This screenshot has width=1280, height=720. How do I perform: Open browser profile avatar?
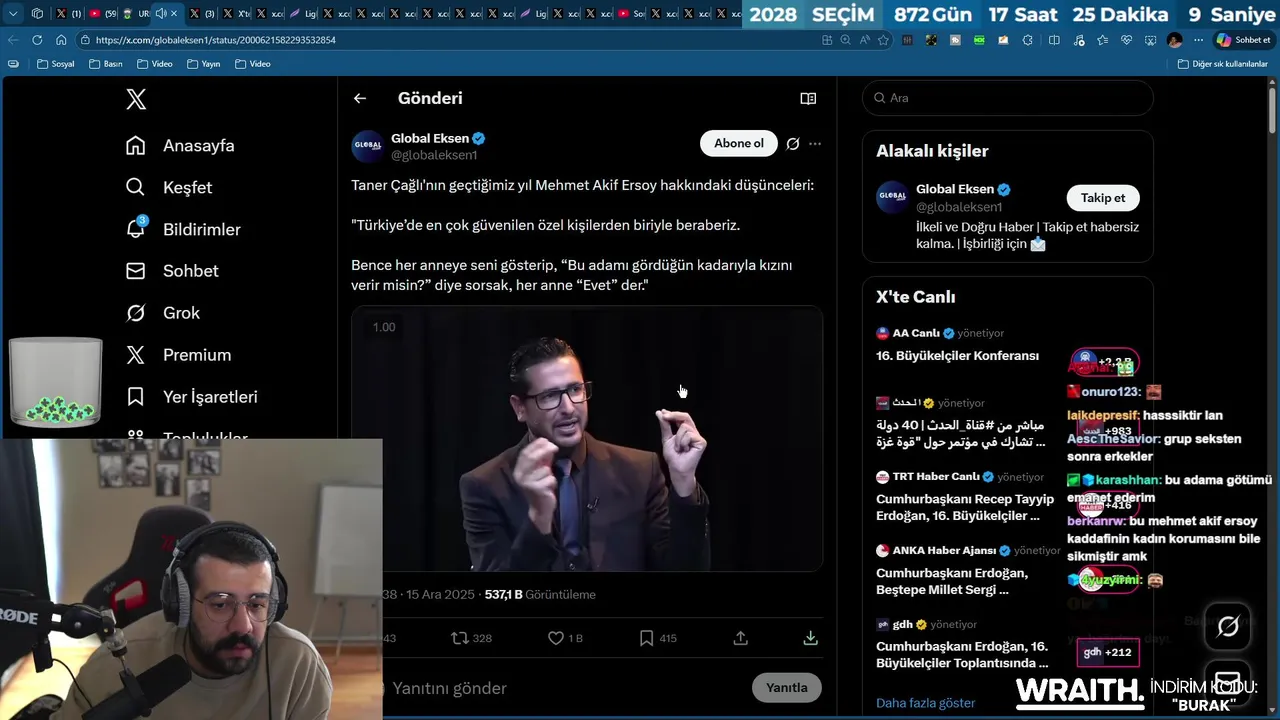coord(1175,40)
